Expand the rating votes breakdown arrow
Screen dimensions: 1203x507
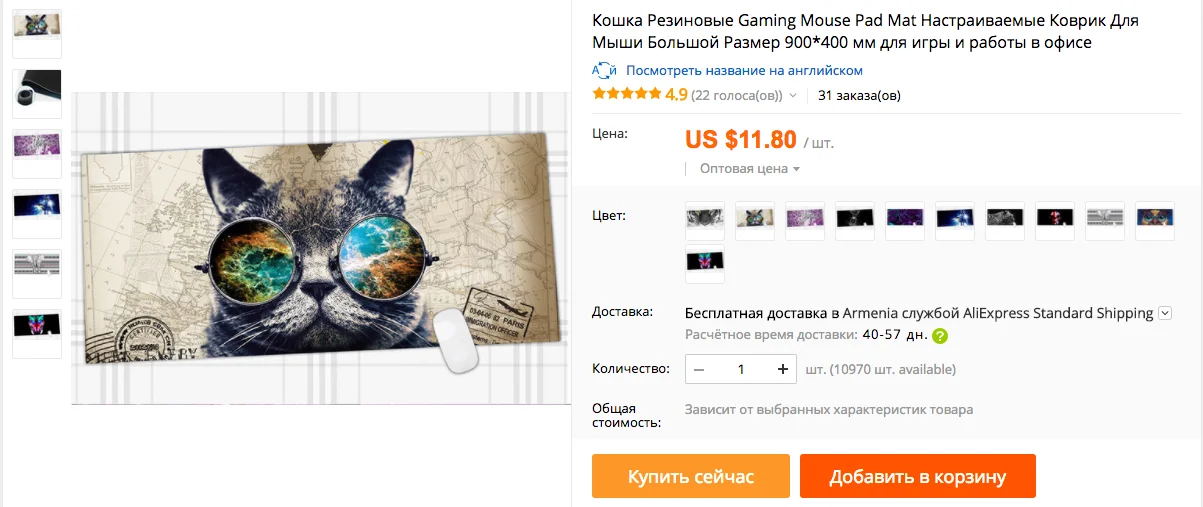point(793,96)
